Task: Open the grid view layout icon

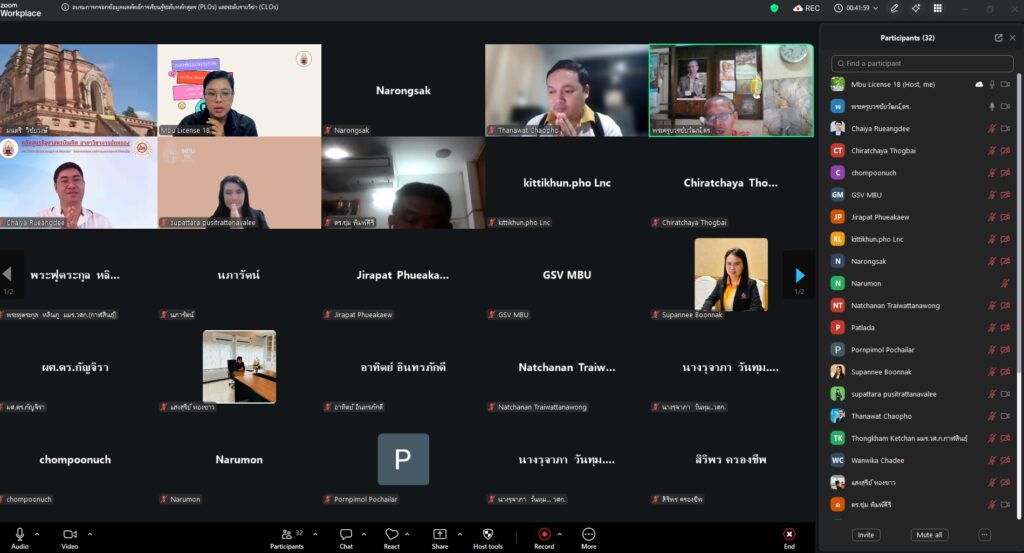Action: point(937,8)
